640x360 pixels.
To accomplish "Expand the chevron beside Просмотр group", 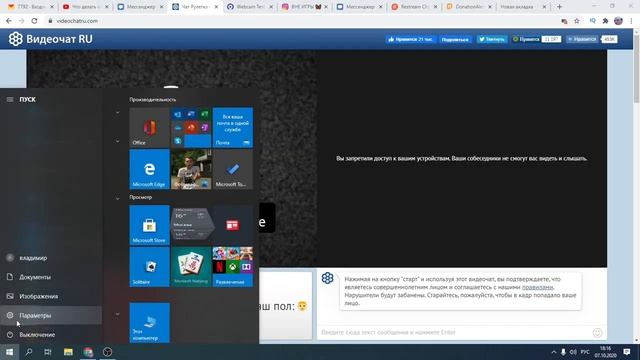I will click(x=118, y=198).
